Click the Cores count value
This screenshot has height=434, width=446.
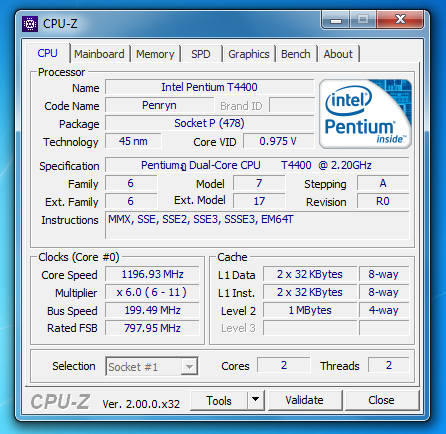point(284,365)
